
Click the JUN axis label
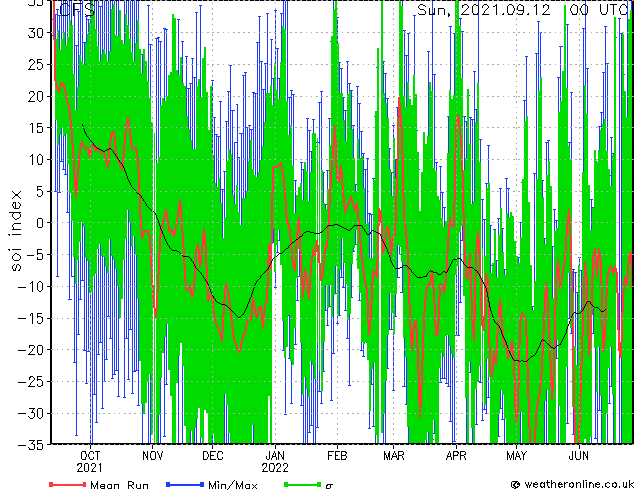click(x=579, y=456)
